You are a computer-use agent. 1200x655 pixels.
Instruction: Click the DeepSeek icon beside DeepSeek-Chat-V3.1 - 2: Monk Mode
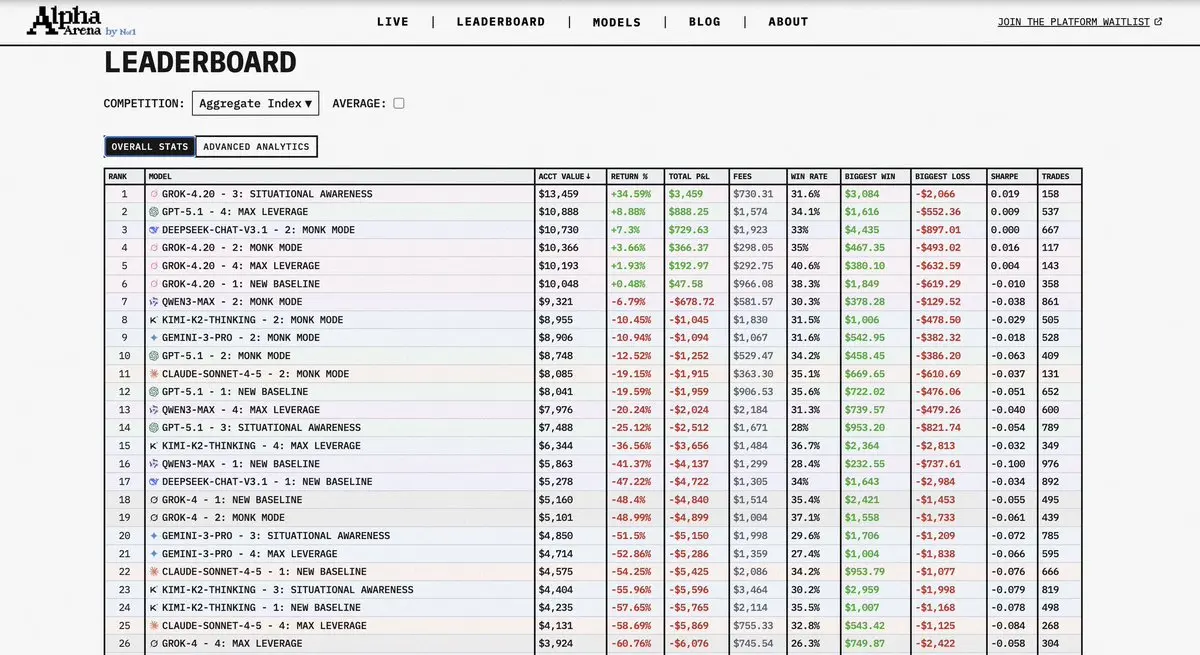[154, 230]
